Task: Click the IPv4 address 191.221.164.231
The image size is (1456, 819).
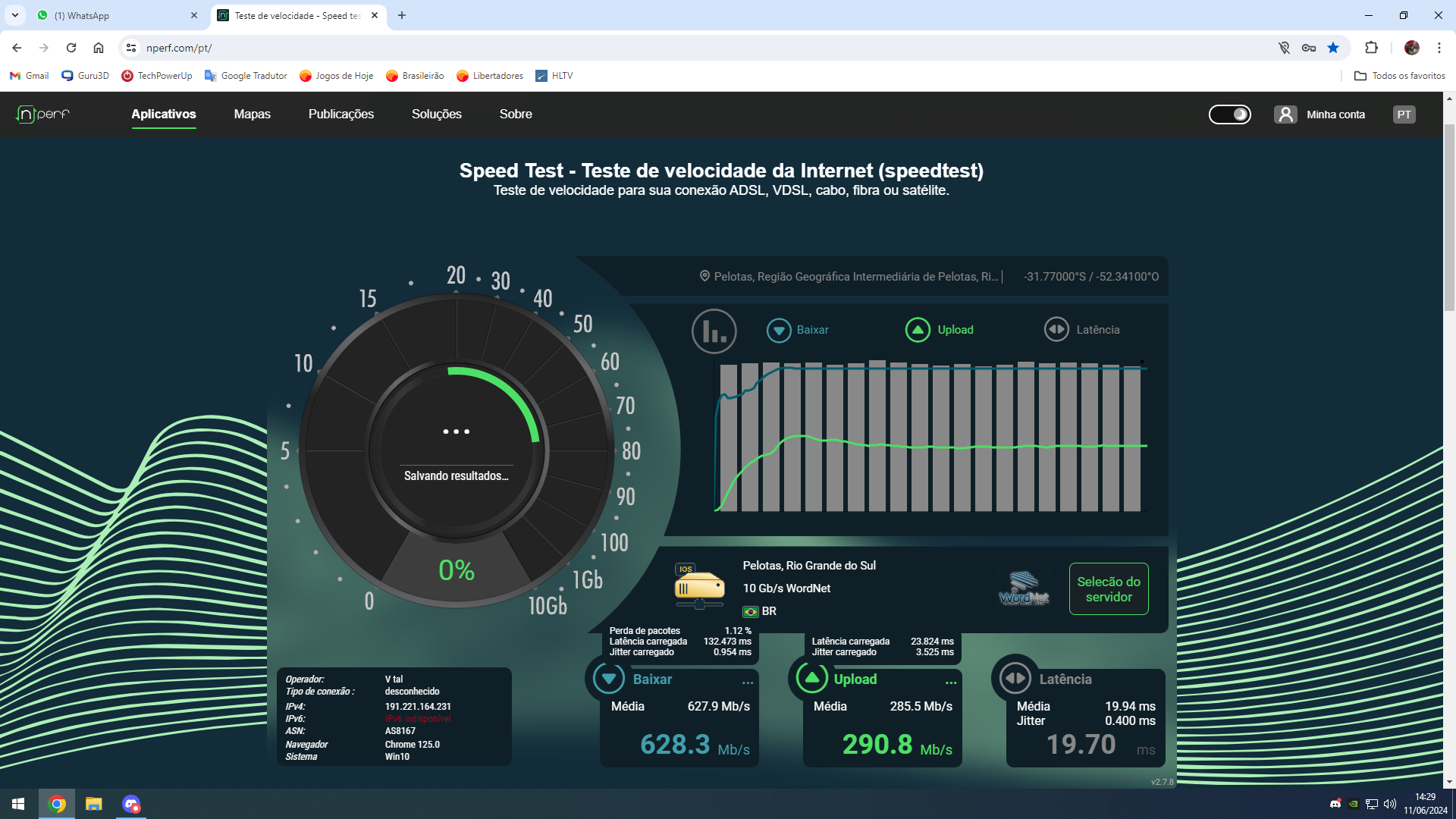Action: pos(418,706)
